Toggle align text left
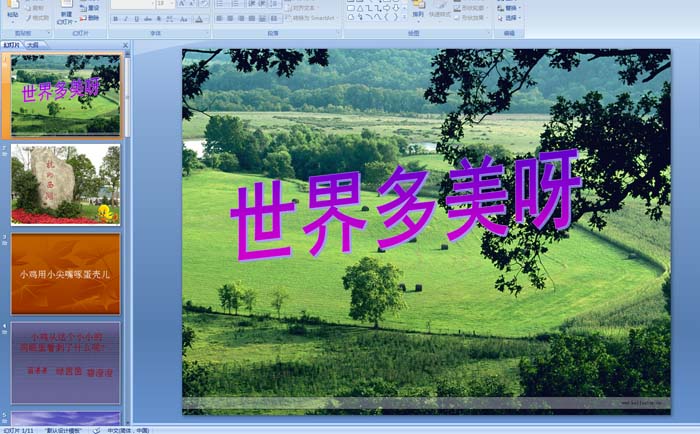The height and width of the screenshot is (434, 700). [220, 18]
